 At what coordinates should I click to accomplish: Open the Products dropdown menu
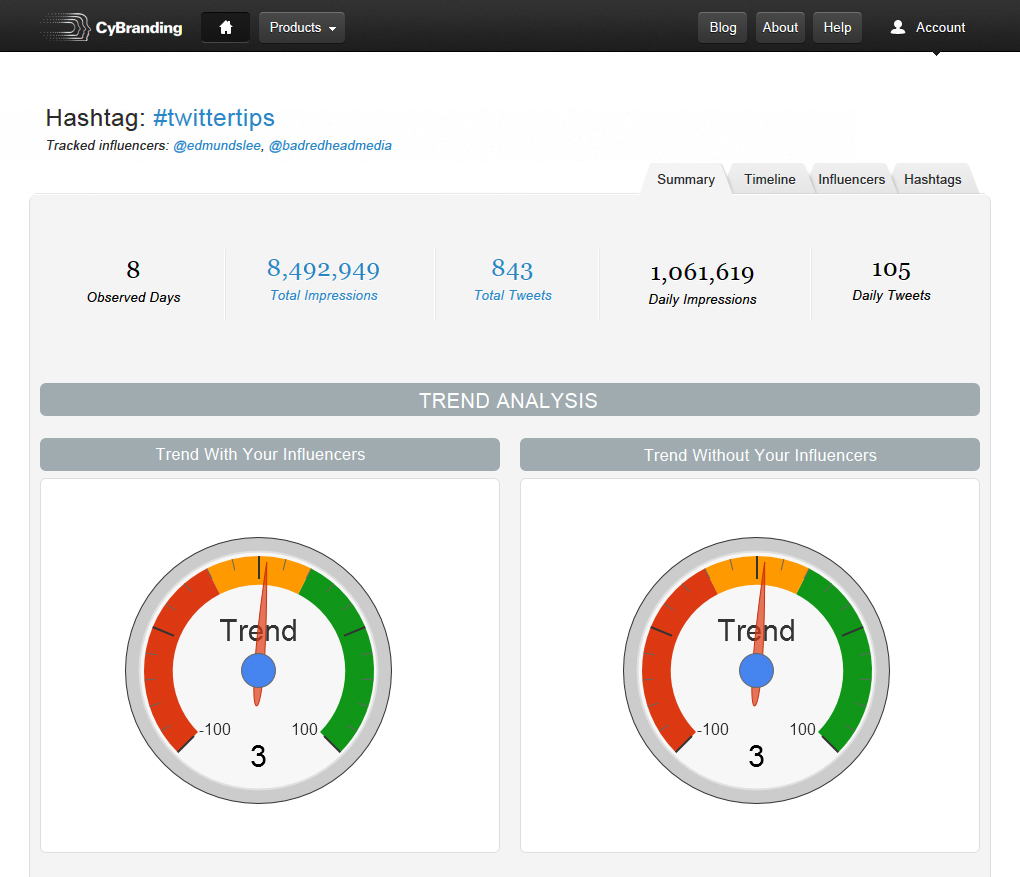point(302,27)
